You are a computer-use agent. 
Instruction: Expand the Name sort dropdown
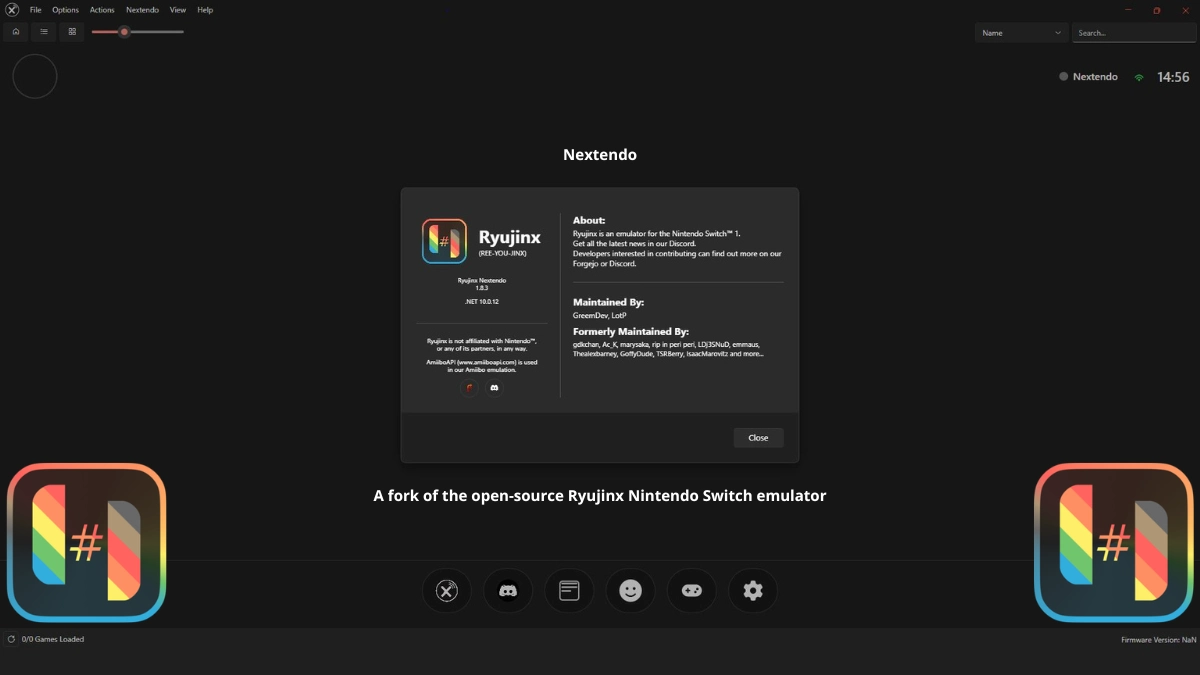point(1022,33)
